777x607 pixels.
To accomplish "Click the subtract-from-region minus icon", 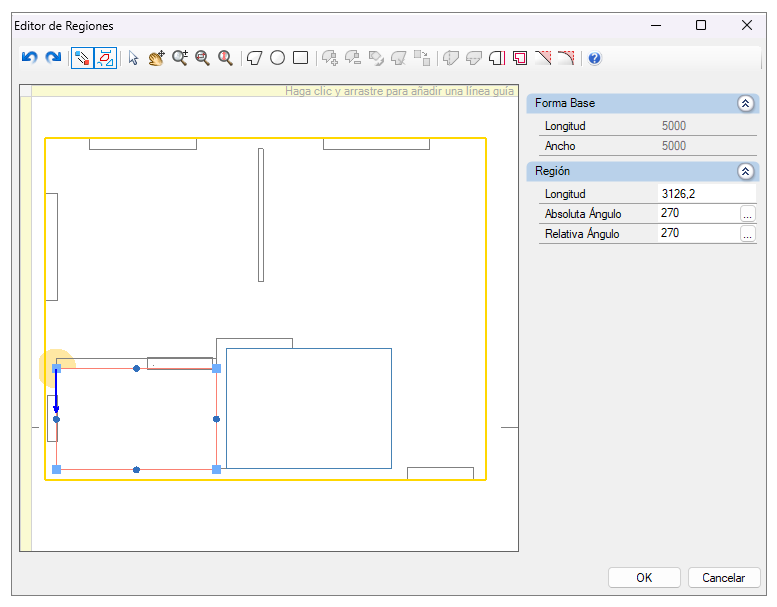I will pos(353,58).
